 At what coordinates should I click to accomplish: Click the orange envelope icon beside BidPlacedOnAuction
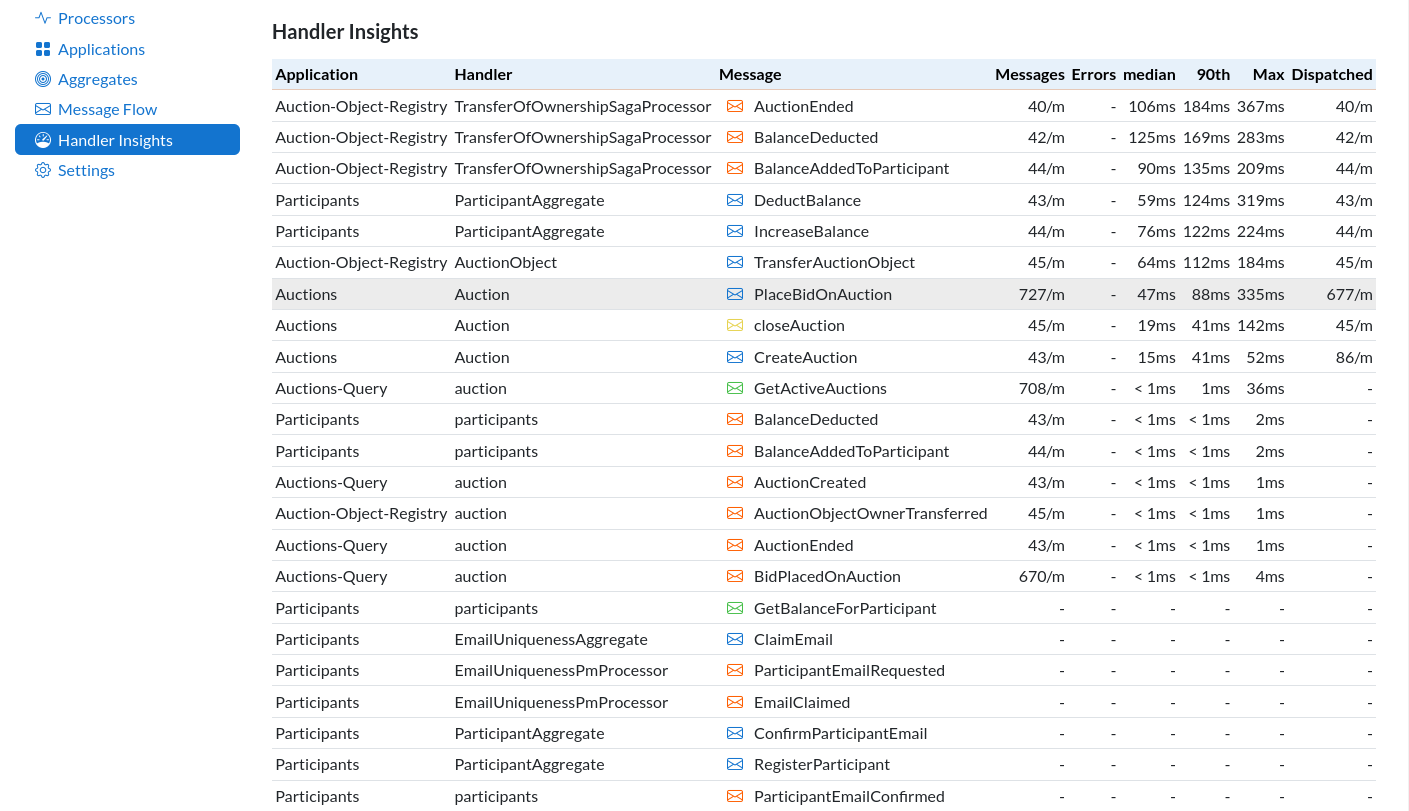[735, 576]
